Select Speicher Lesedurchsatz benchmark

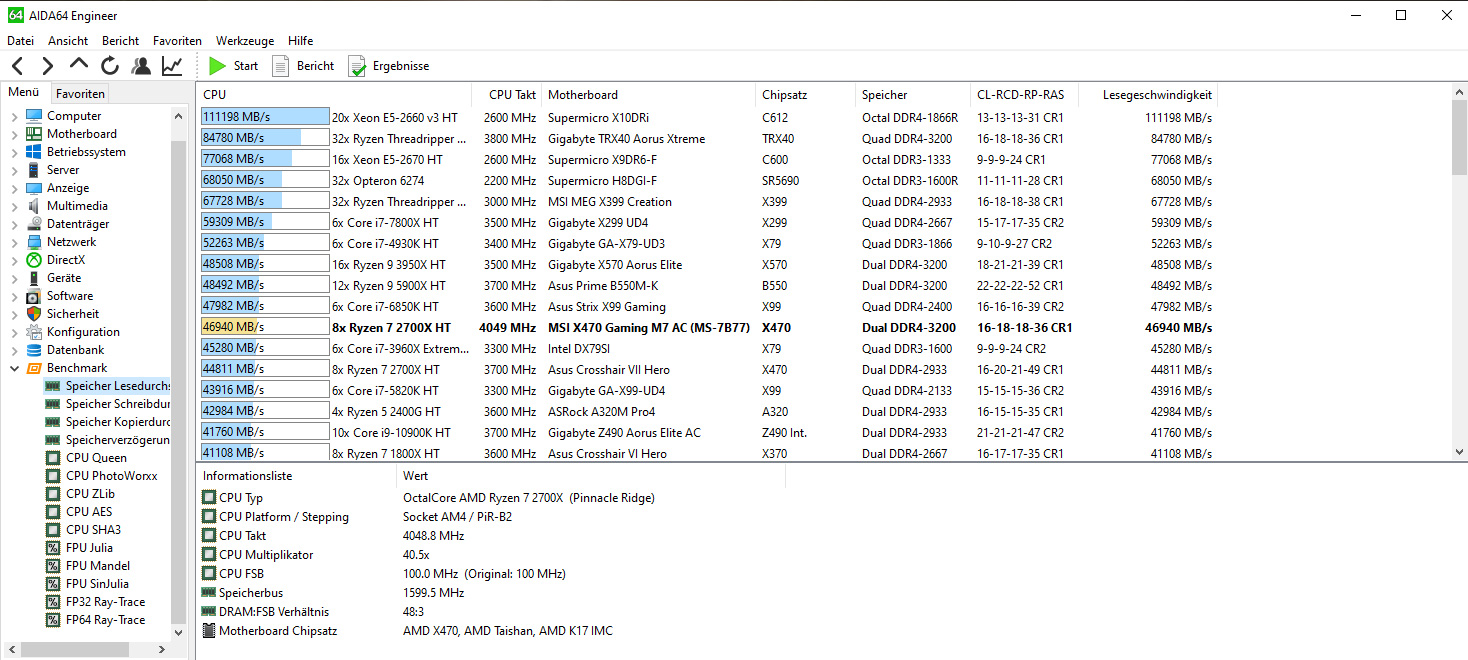(108, 386)
